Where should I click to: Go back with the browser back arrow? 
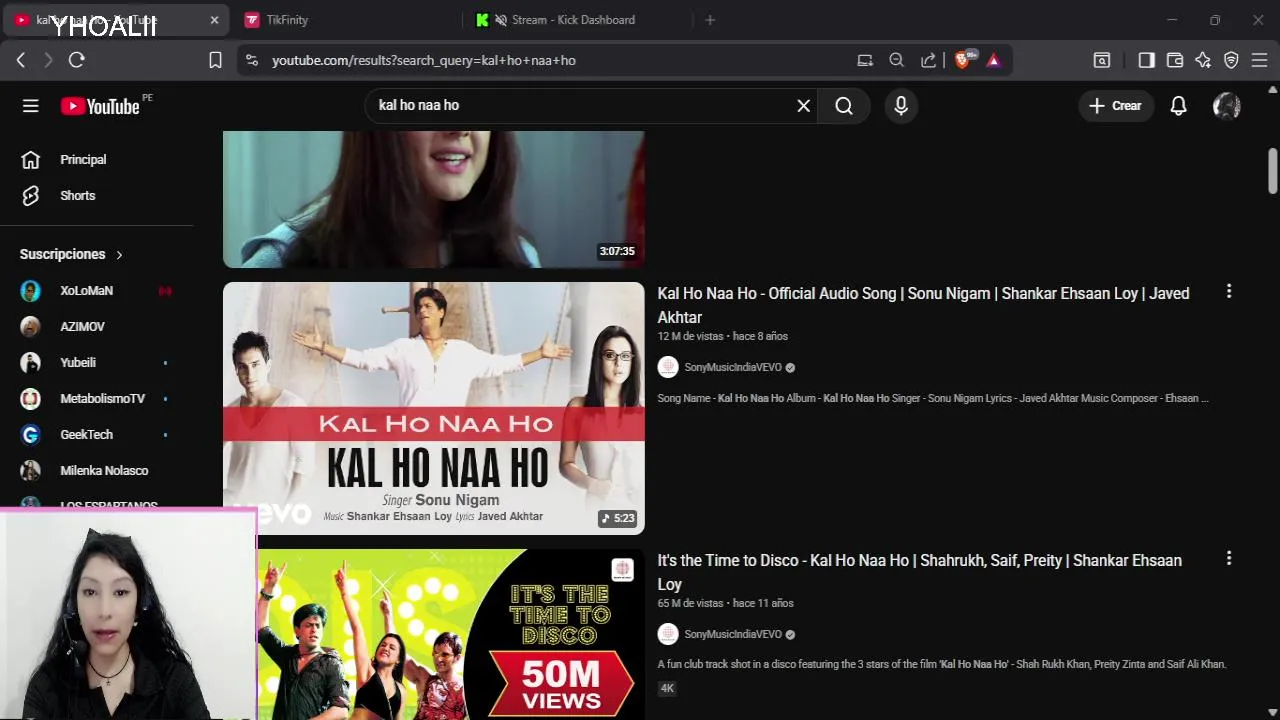coord(21,61)
